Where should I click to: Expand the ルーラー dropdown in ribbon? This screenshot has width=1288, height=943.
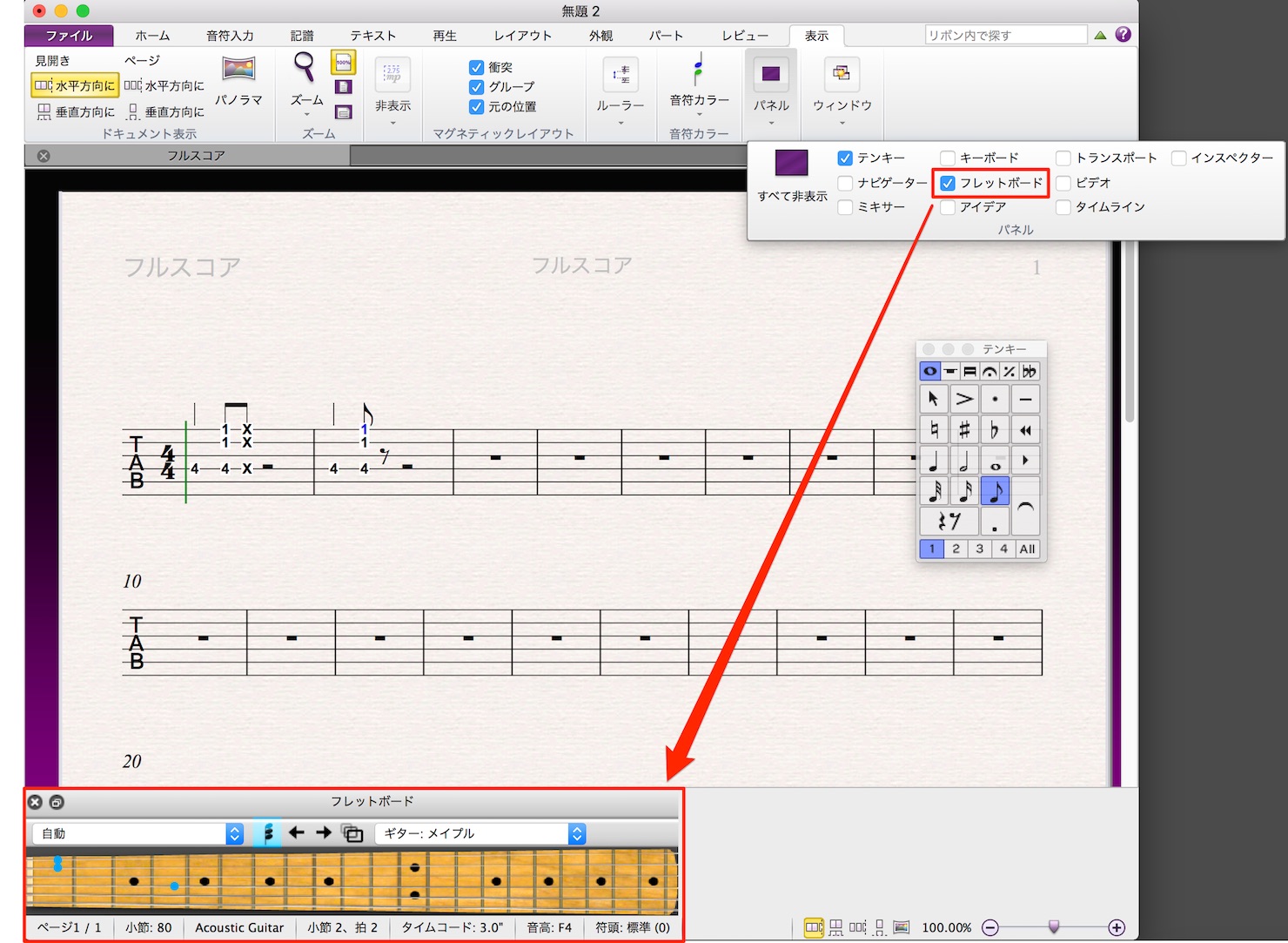(x=621, y=91)
